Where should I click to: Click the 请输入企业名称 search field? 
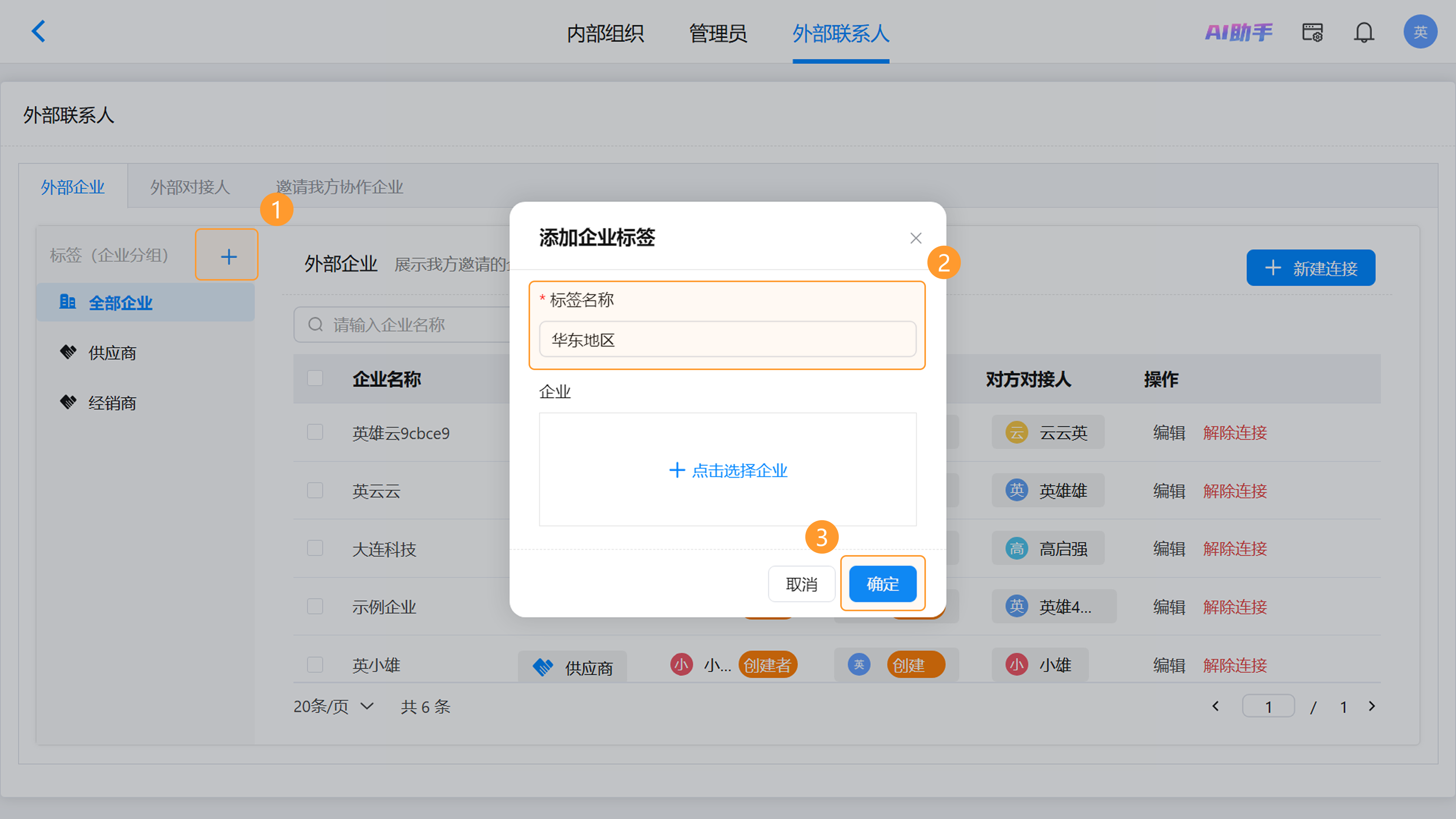point(402,325)
